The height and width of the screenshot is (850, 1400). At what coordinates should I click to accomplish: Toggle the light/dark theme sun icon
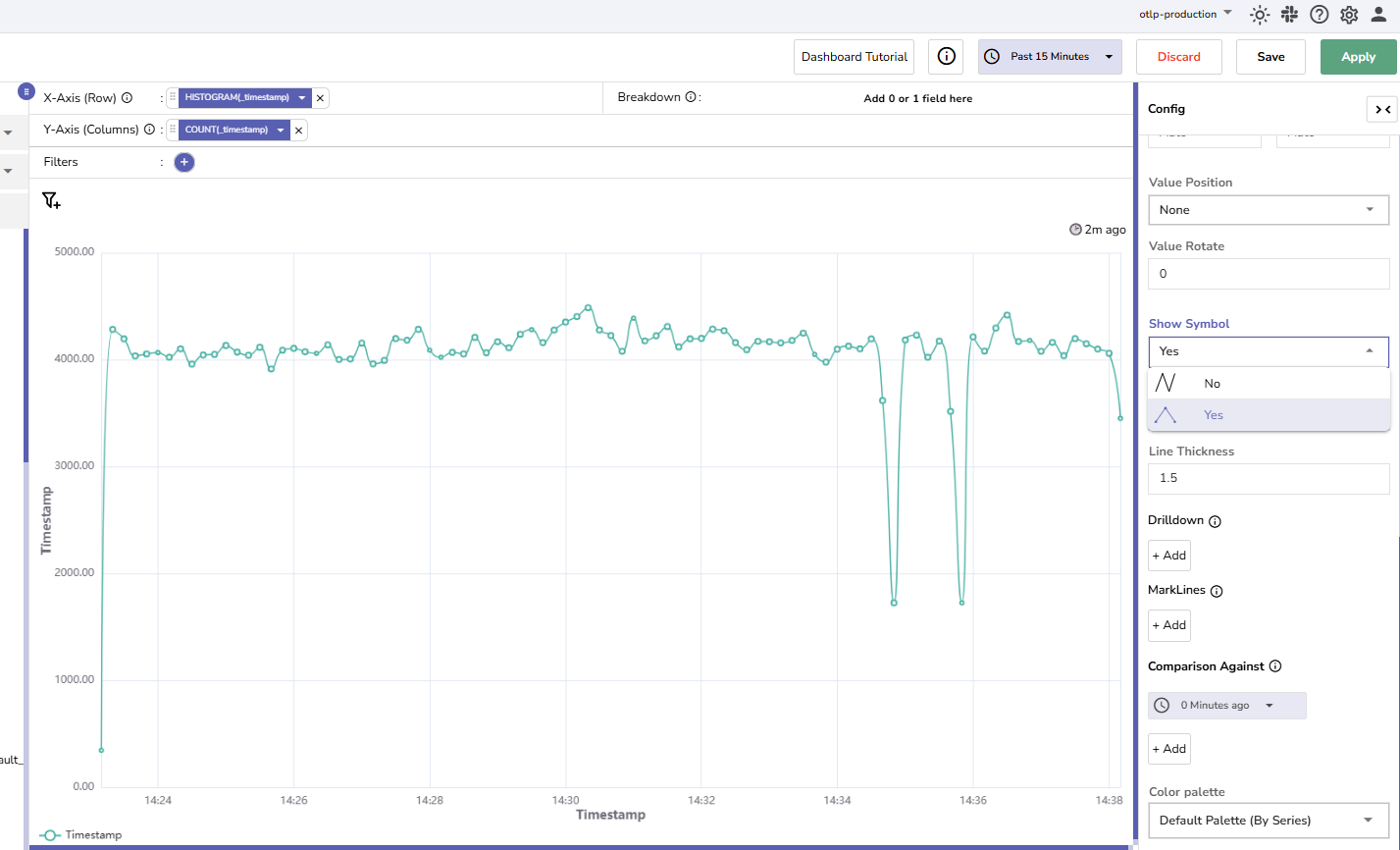coord(1260,15)
